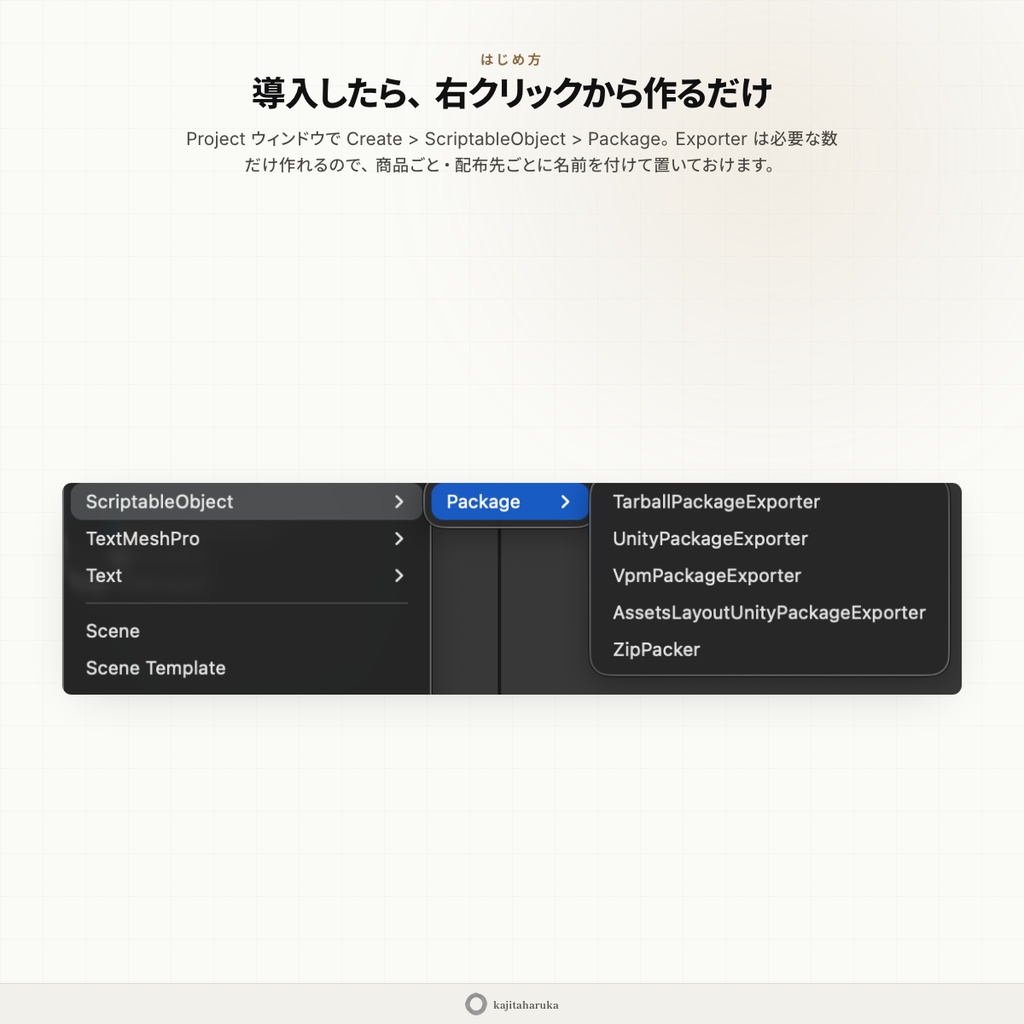Choose Scene Template menu item

coord(246,668)
